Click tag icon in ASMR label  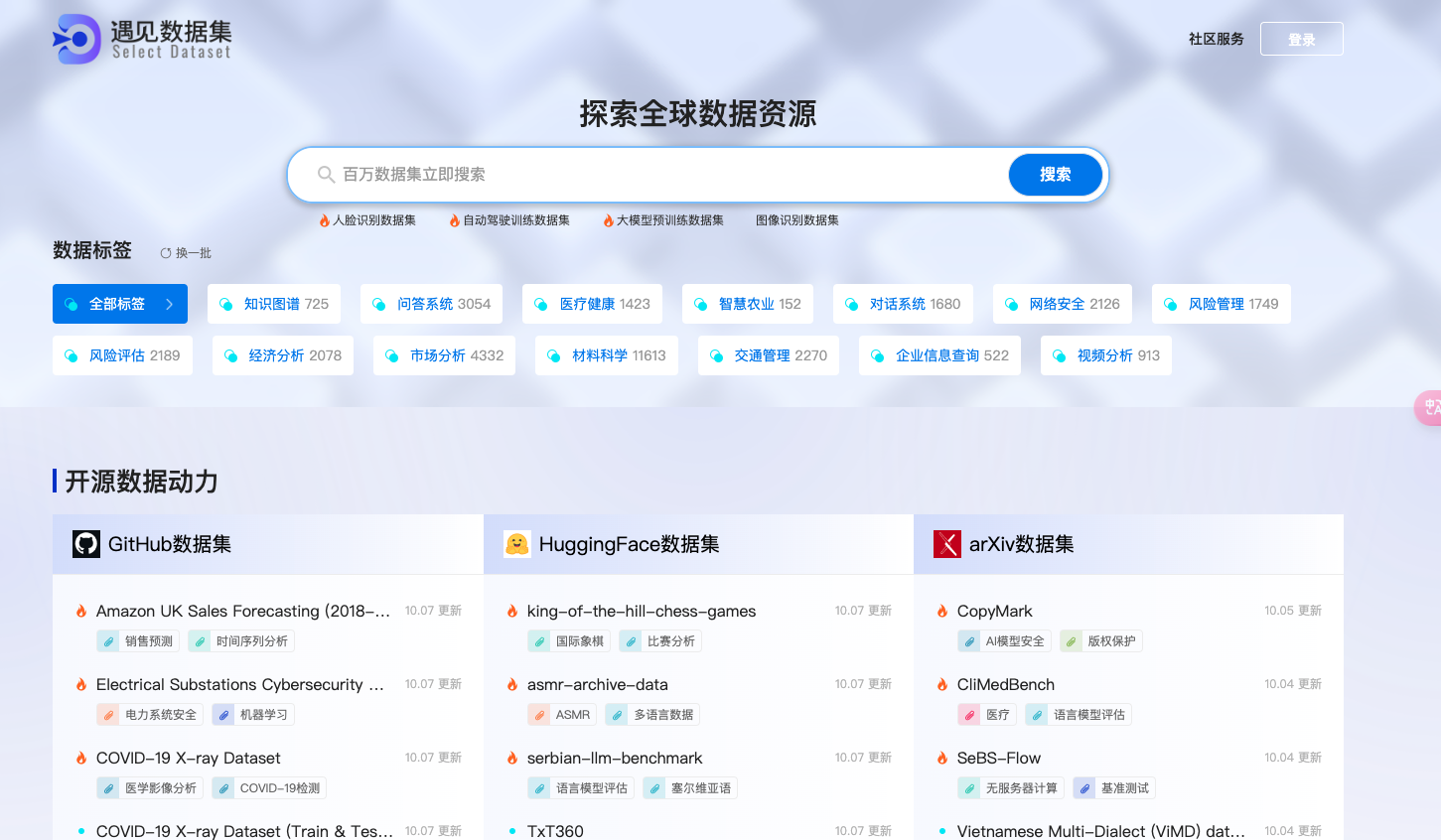pyautogui.click(x=540, y=715)
